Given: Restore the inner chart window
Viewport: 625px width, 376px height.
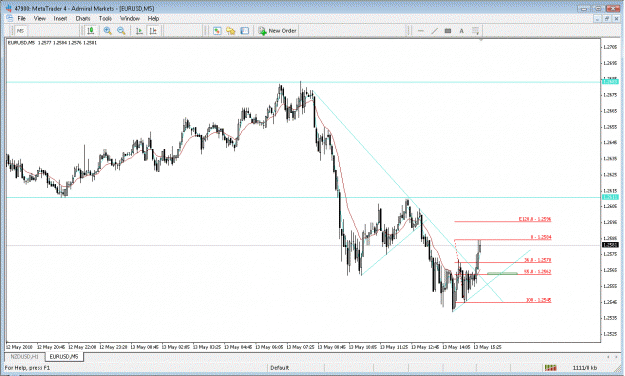Looking at the screenshot, I should coord(606,19).
